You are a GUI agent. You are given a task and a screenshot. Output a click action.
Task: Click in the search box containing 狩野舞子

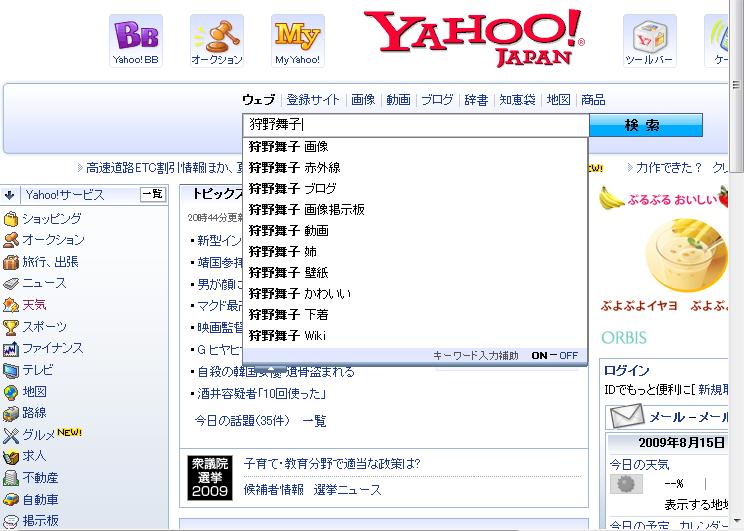pos(416,125)
